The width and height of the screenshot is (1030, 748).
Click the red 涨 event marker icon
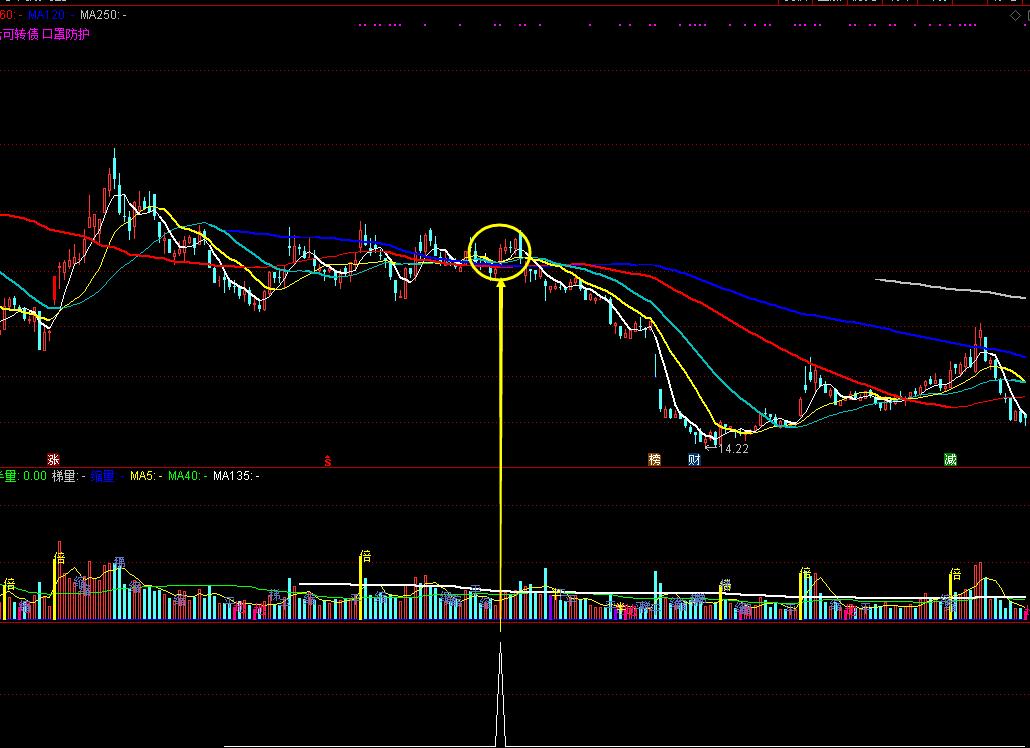(x=53, y=460)
